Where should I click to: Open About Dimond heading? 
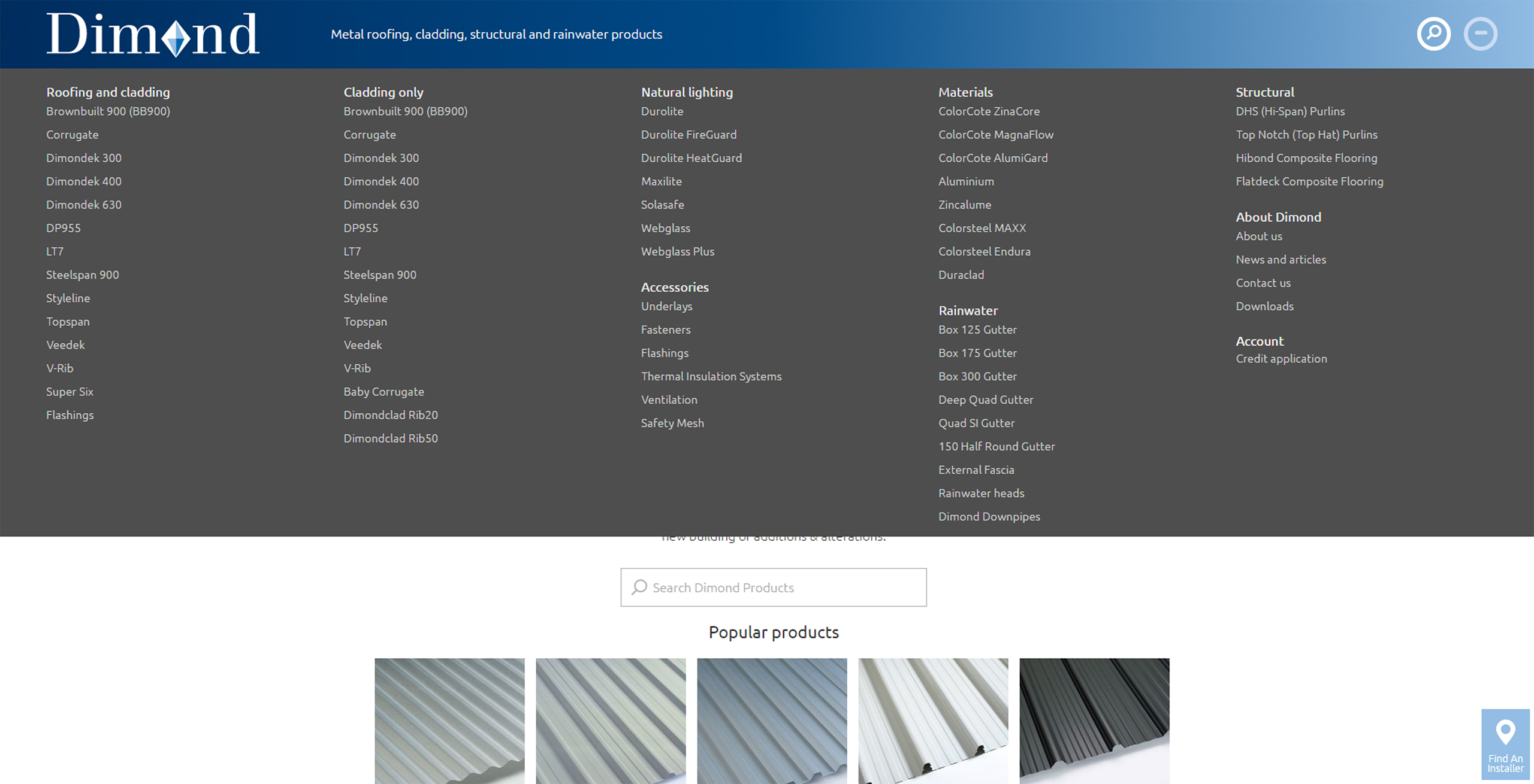(x=1278, y=217)
